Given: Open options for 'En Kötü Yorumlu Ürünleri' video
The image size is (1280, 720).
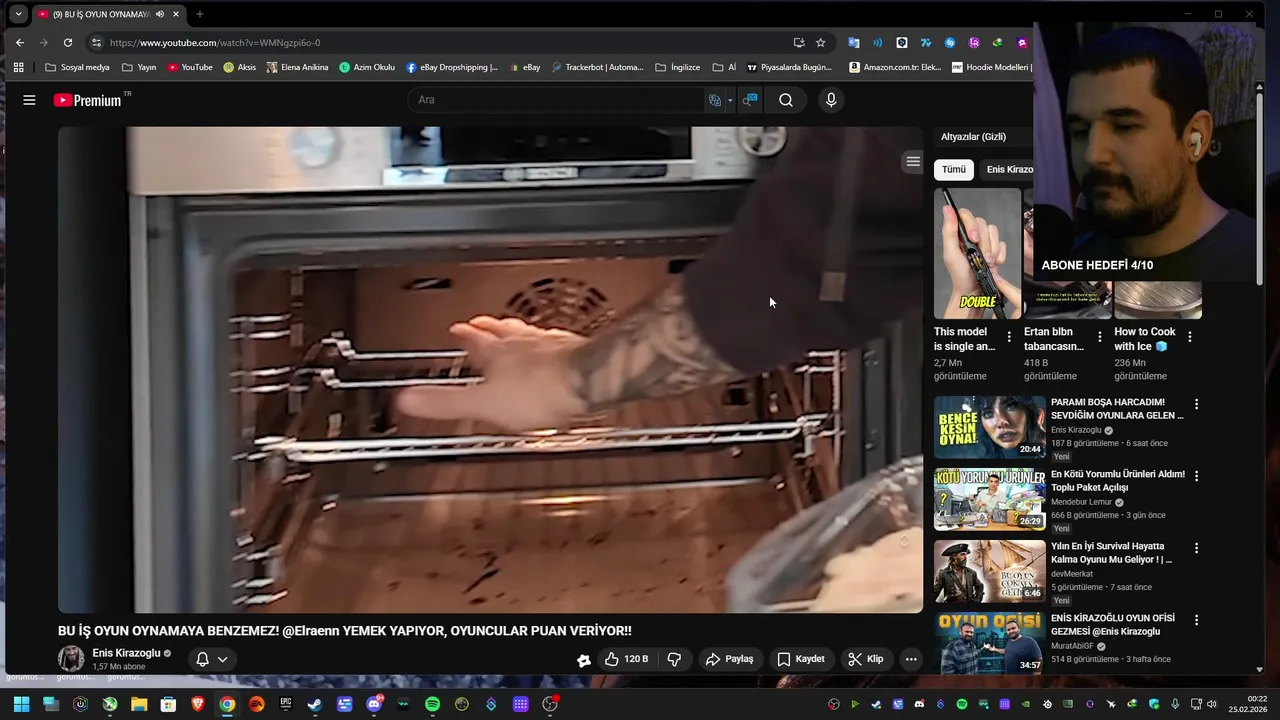Looking at the screenshot, I should coord(1196,476).
